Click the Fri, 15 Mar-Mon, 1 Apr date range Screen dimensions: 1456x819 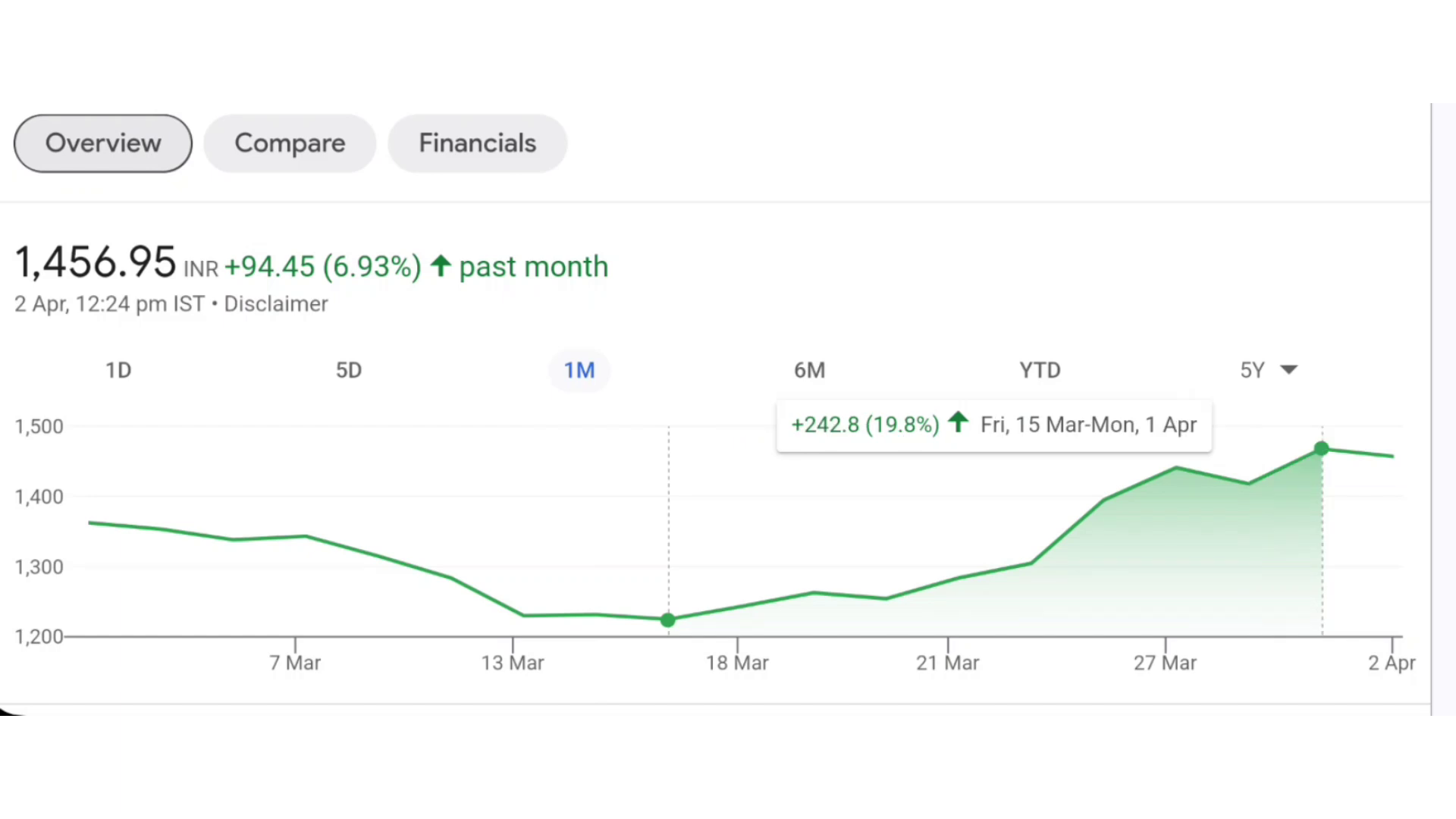click(1089, 425)
